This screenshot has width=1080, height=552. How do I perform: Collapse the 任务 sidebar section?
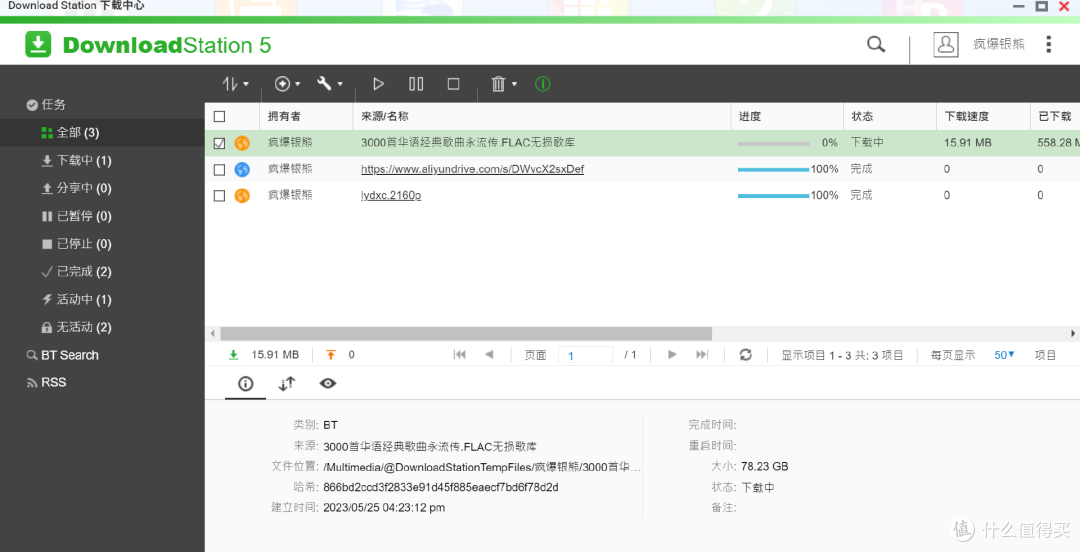point(46,105)
